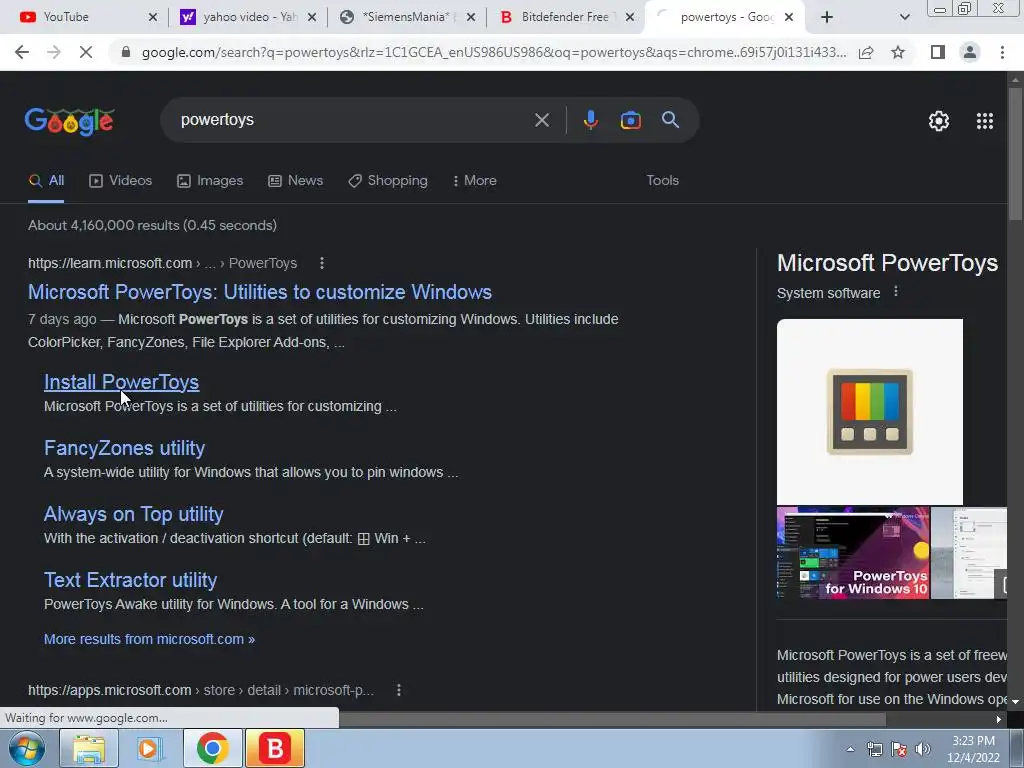
Task: Expand the More search filters menu
Action: tap(475, 181)
